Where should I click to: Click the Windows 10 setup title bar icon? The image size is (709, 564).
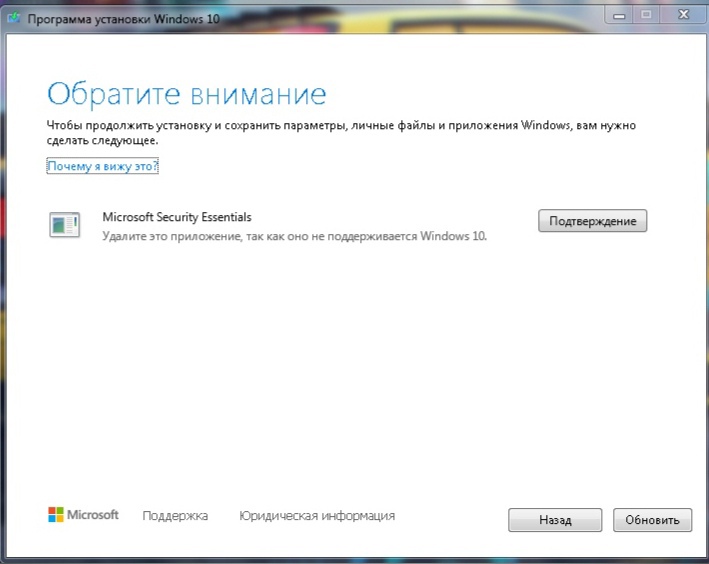(x=14, y=19)
